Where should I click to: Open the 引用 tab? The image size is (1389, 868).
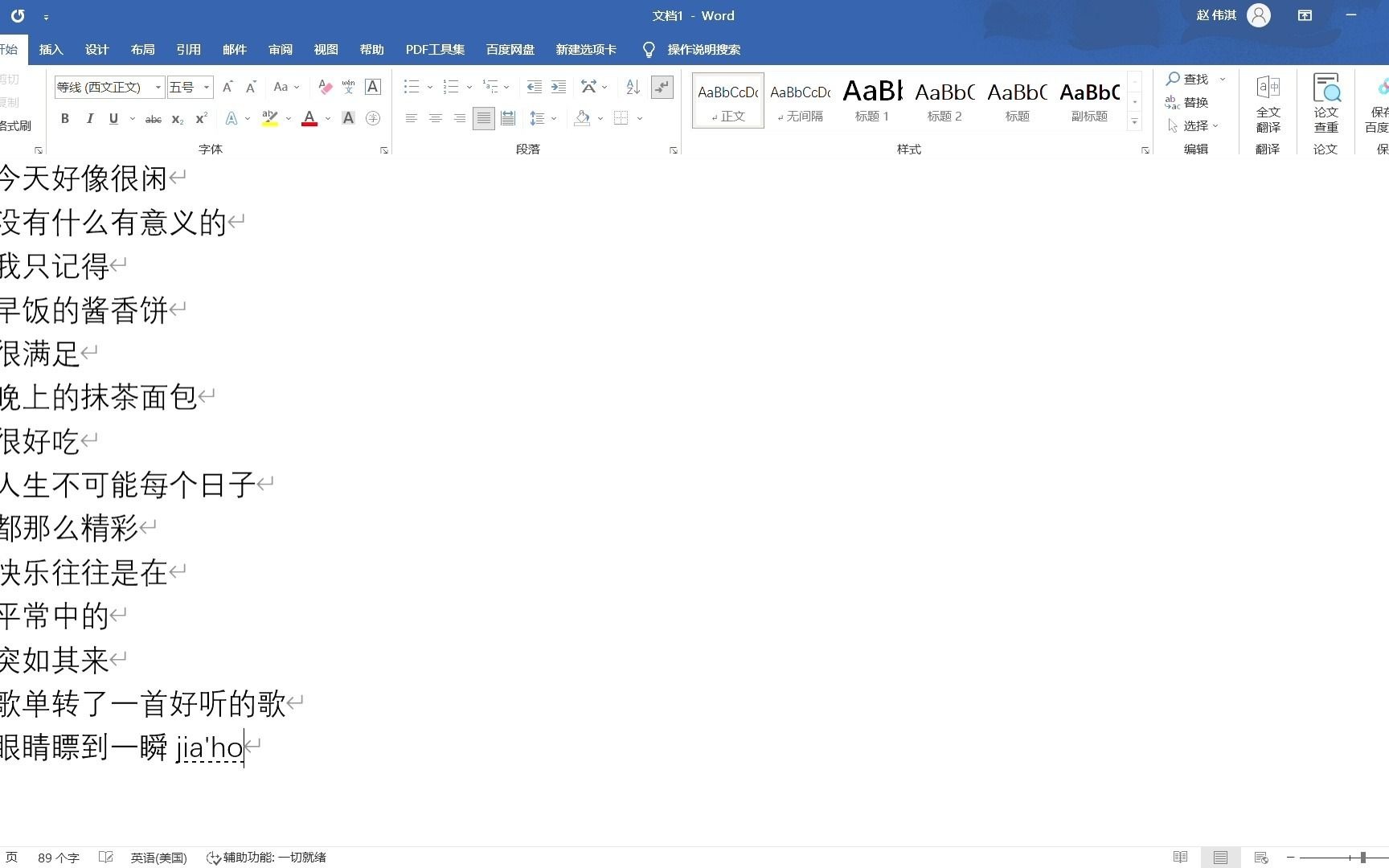[x=188, y=50]
